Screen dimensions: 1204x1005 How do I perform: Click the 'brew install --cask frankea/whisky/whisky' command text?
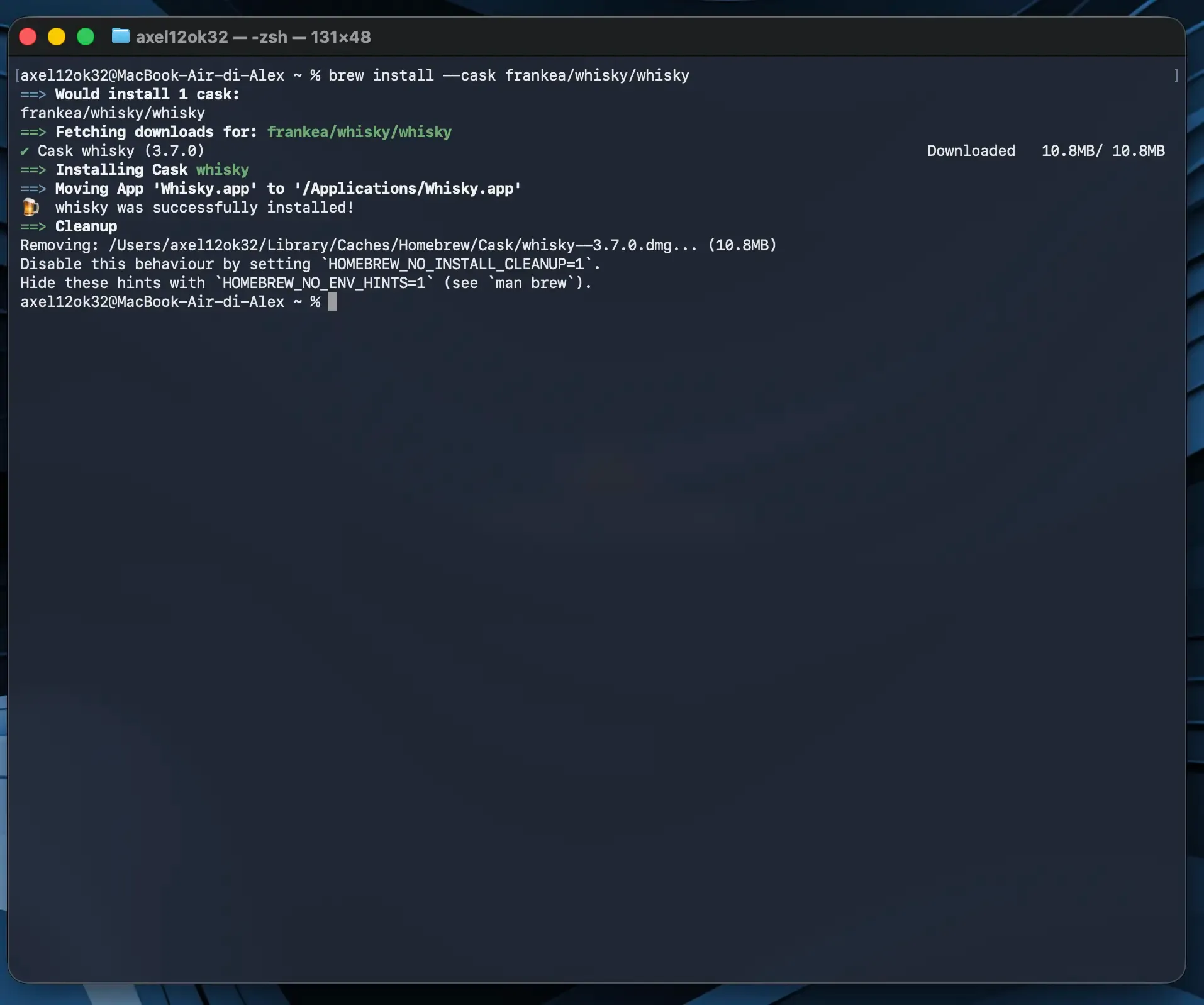pos(508,75)
